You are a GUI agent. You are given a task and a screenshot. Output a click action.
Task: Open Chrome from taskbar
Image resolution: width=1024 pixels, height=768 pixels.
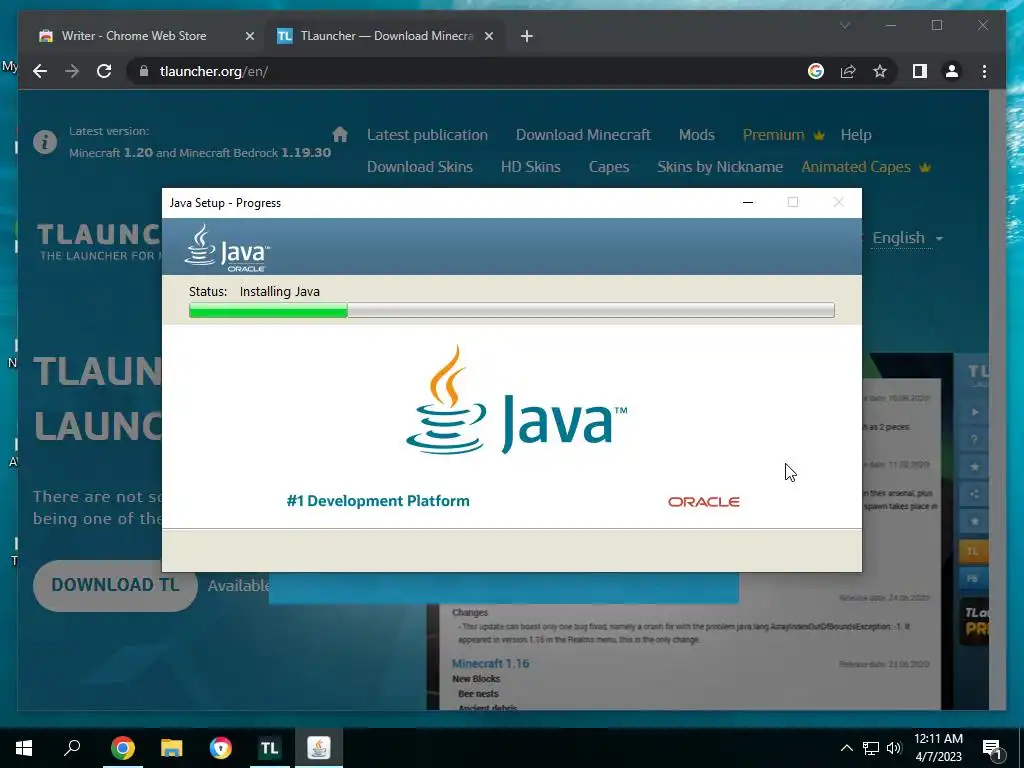122,748
